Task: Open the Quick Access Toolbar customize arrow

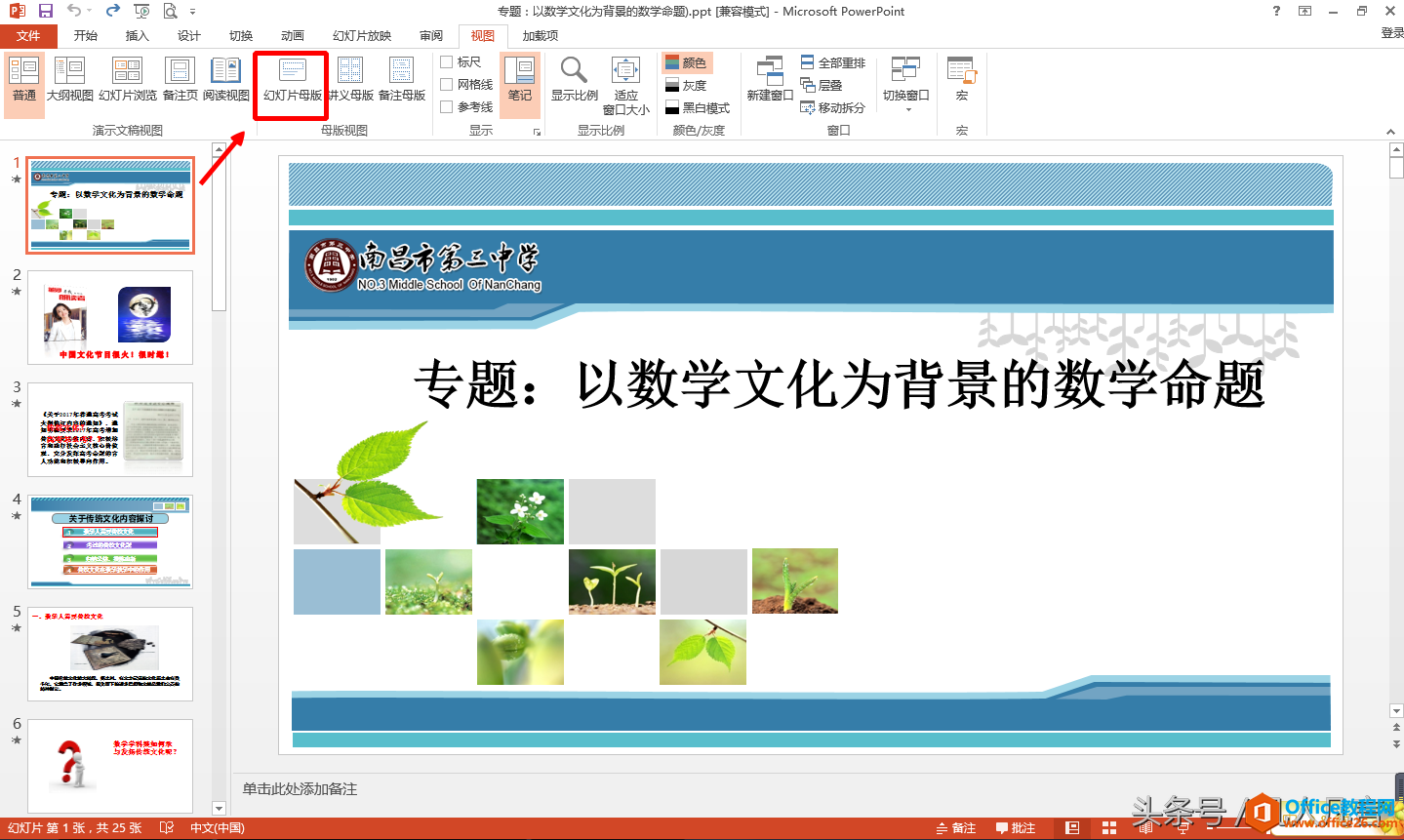Action: coord(191,12)
